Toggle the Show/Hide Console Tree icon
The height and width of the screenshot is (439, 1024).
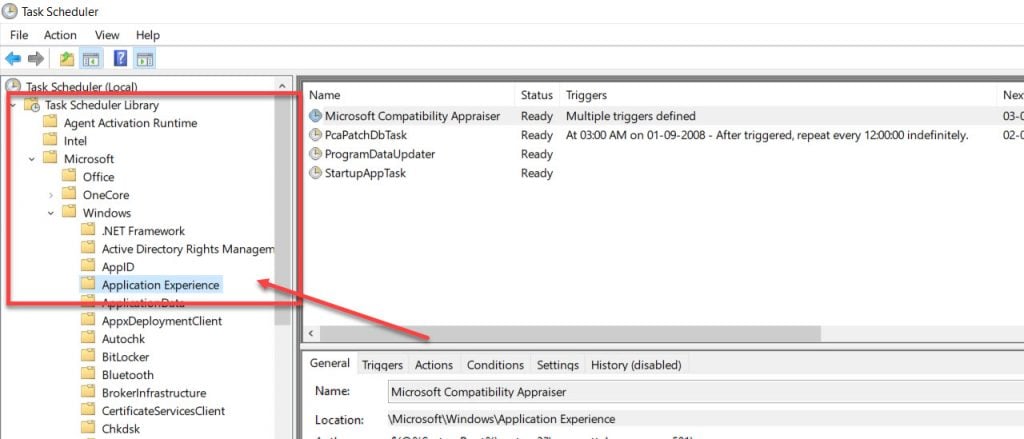90,59
